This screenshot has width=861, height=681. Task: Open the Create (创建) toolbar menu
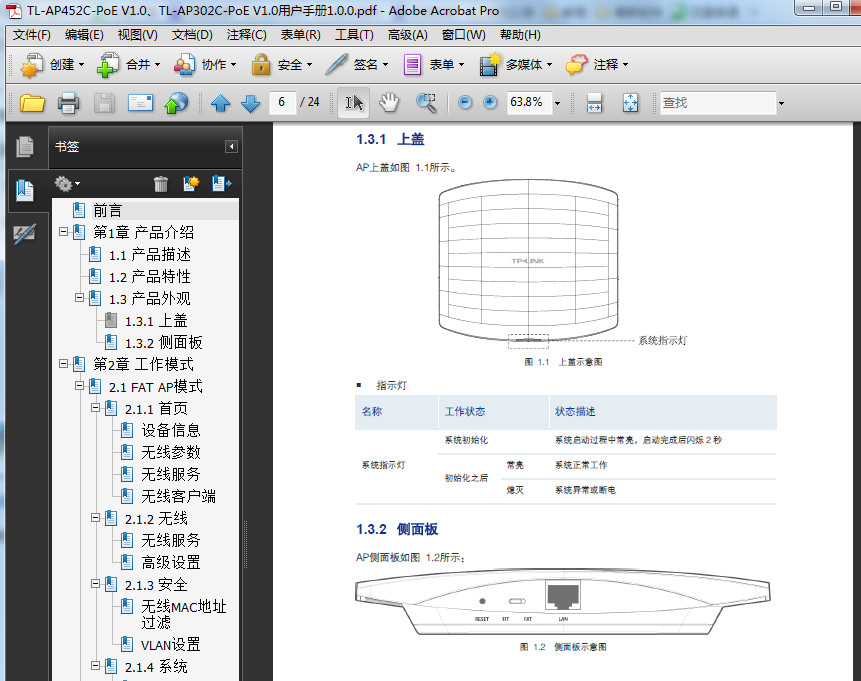click(53, 65)
